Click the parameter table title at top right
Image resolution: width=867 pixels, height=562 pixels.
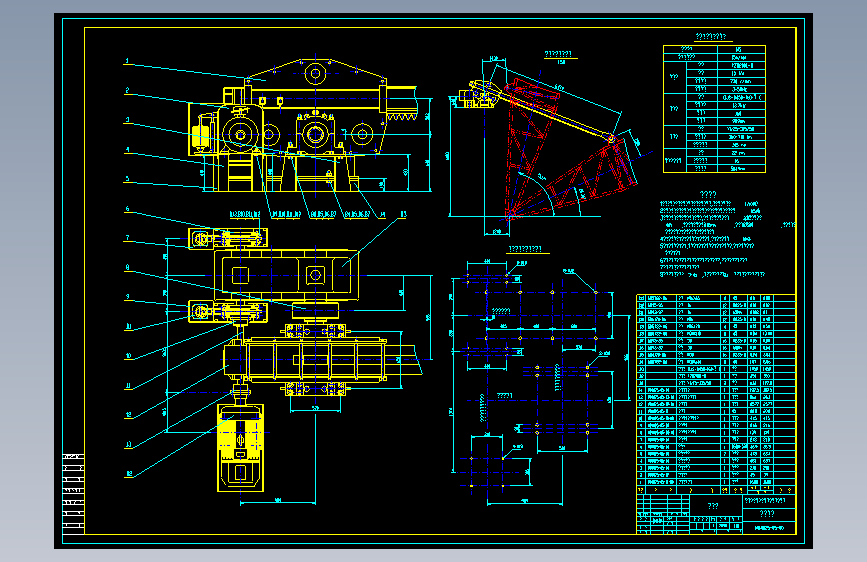711,37
